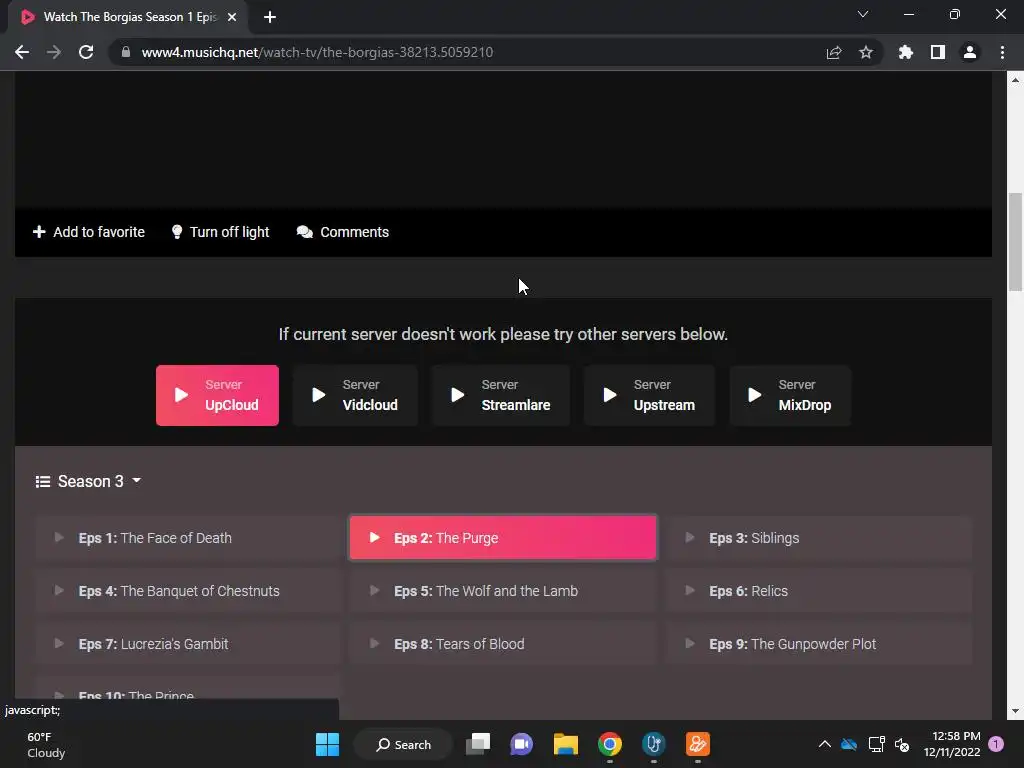Go back with the browser back arrow
1024x768 pixels.
click(x=22, y=52)
